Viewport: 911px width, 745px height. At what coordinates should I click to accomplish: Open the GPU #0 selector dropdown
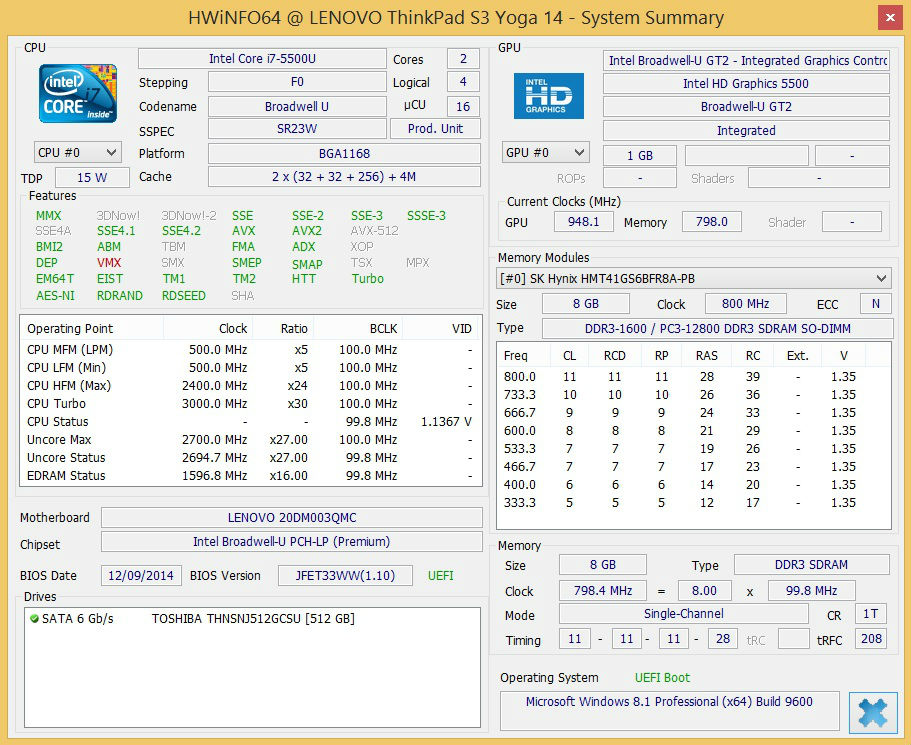click(x=545, y=153)
